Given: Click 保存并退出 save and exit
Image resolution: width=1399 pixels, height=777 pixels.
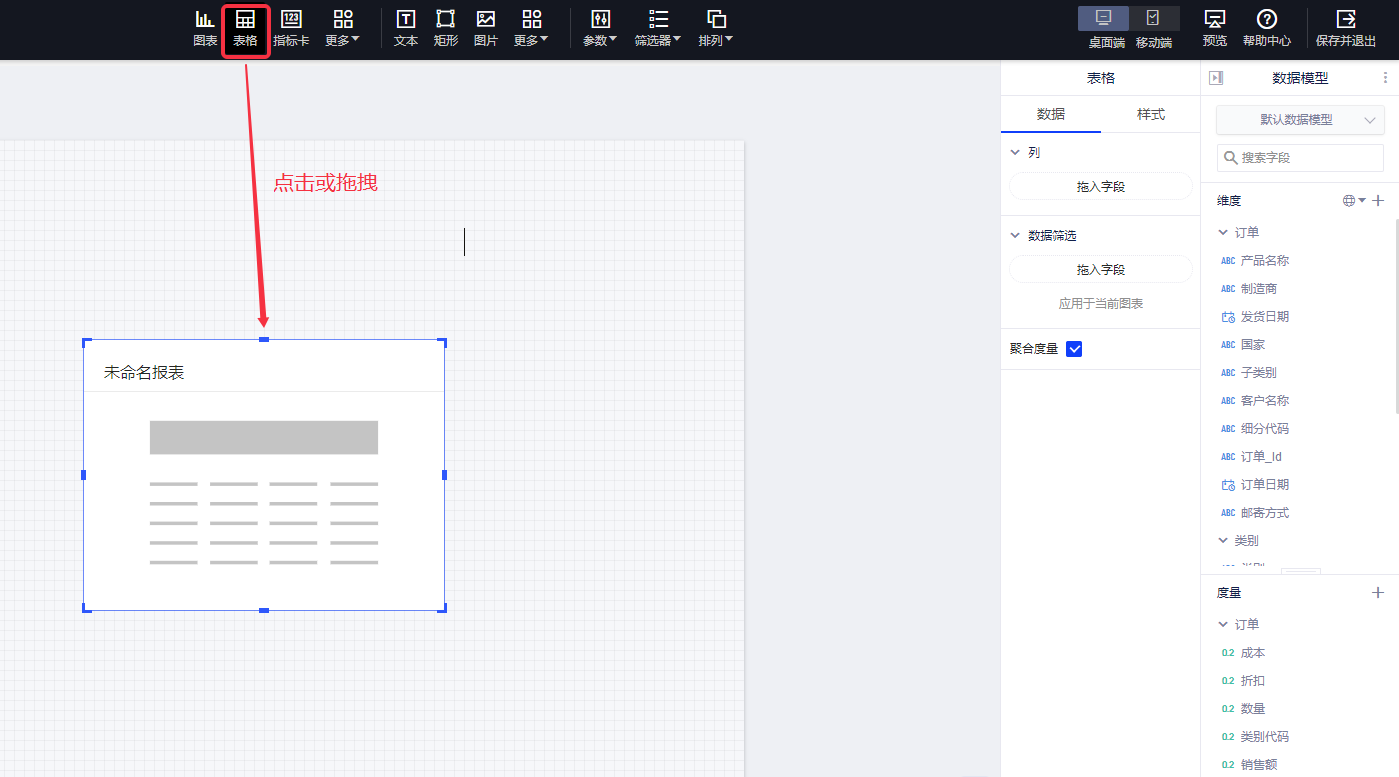Looking at the screenshot, I should (1346, 28).
